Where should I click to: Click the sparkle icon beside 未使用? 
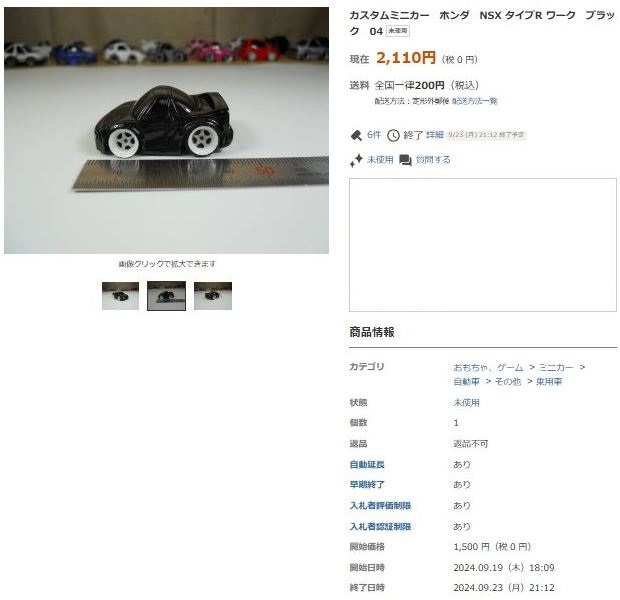tap(356, 160)
